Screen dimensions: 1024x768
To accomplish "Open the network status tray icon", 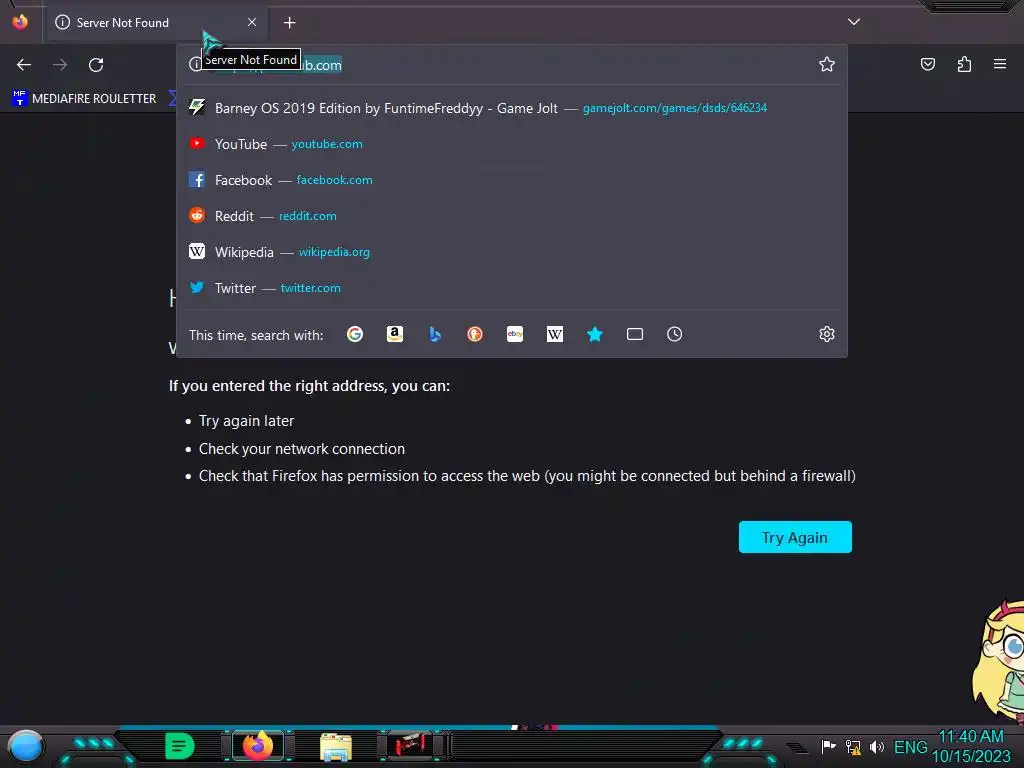I will pos(853,746).
